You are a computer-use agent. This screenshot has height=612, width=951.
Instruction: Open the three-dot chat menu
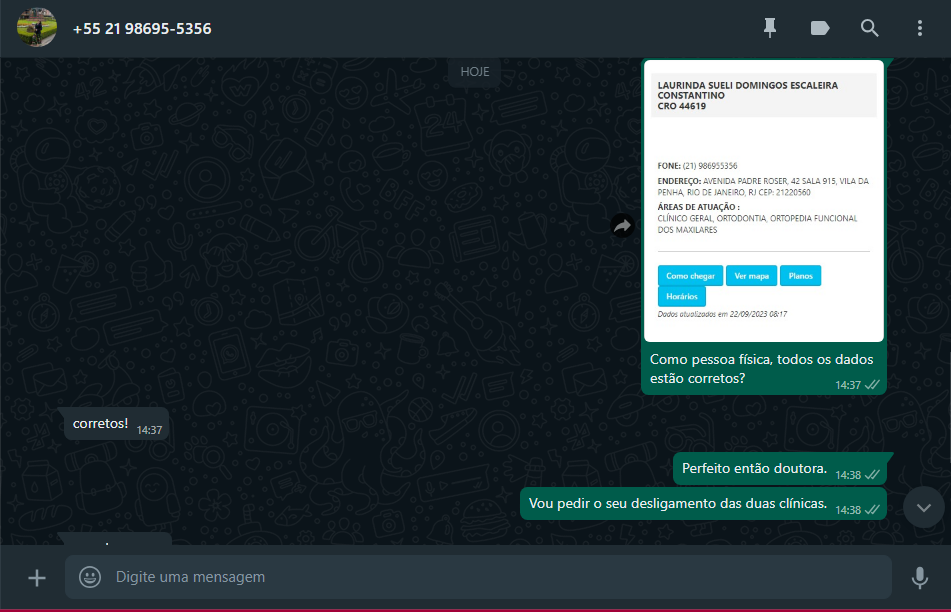click(x=919, y=28)
